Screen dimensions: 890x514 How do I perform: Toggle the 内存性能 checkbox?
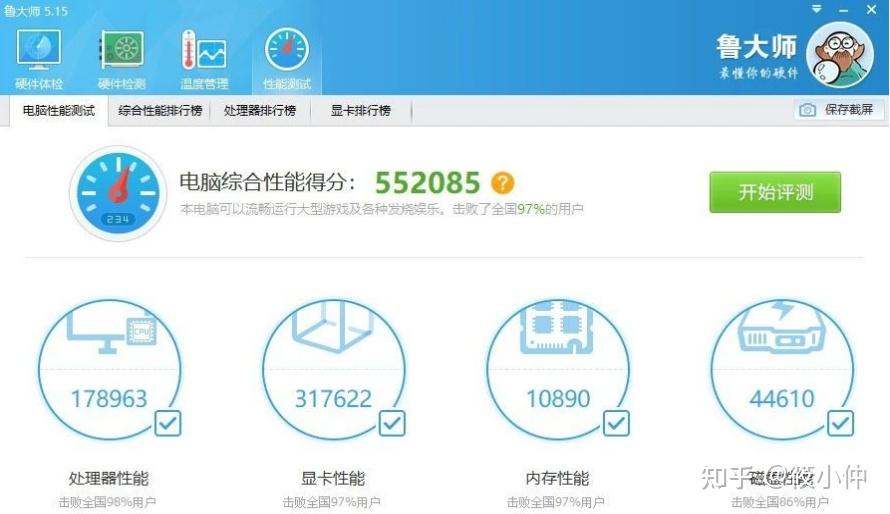coord(616,423)
